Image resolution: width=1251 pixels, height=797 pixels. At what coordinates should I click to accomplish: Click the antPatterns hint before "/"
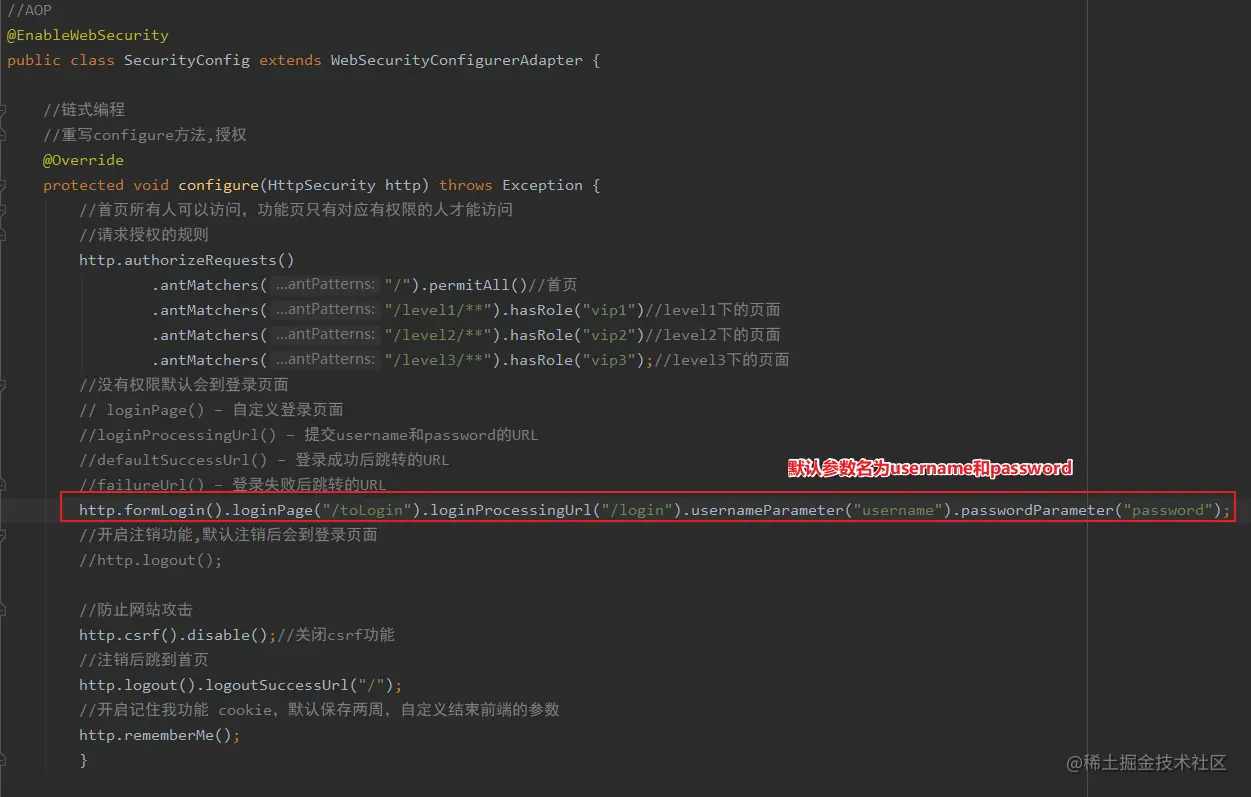325,285
